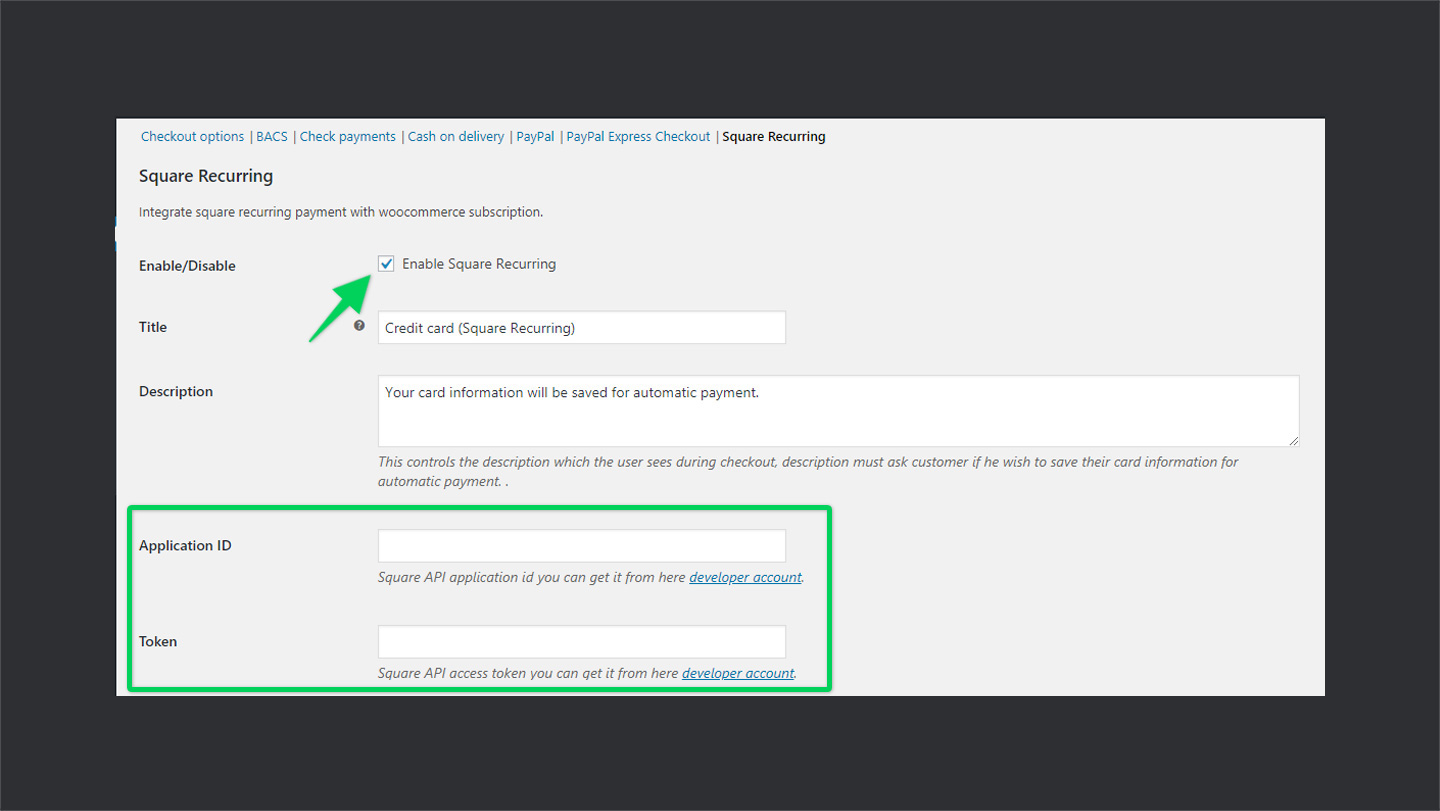Click the Token input field

click(582, 642)
